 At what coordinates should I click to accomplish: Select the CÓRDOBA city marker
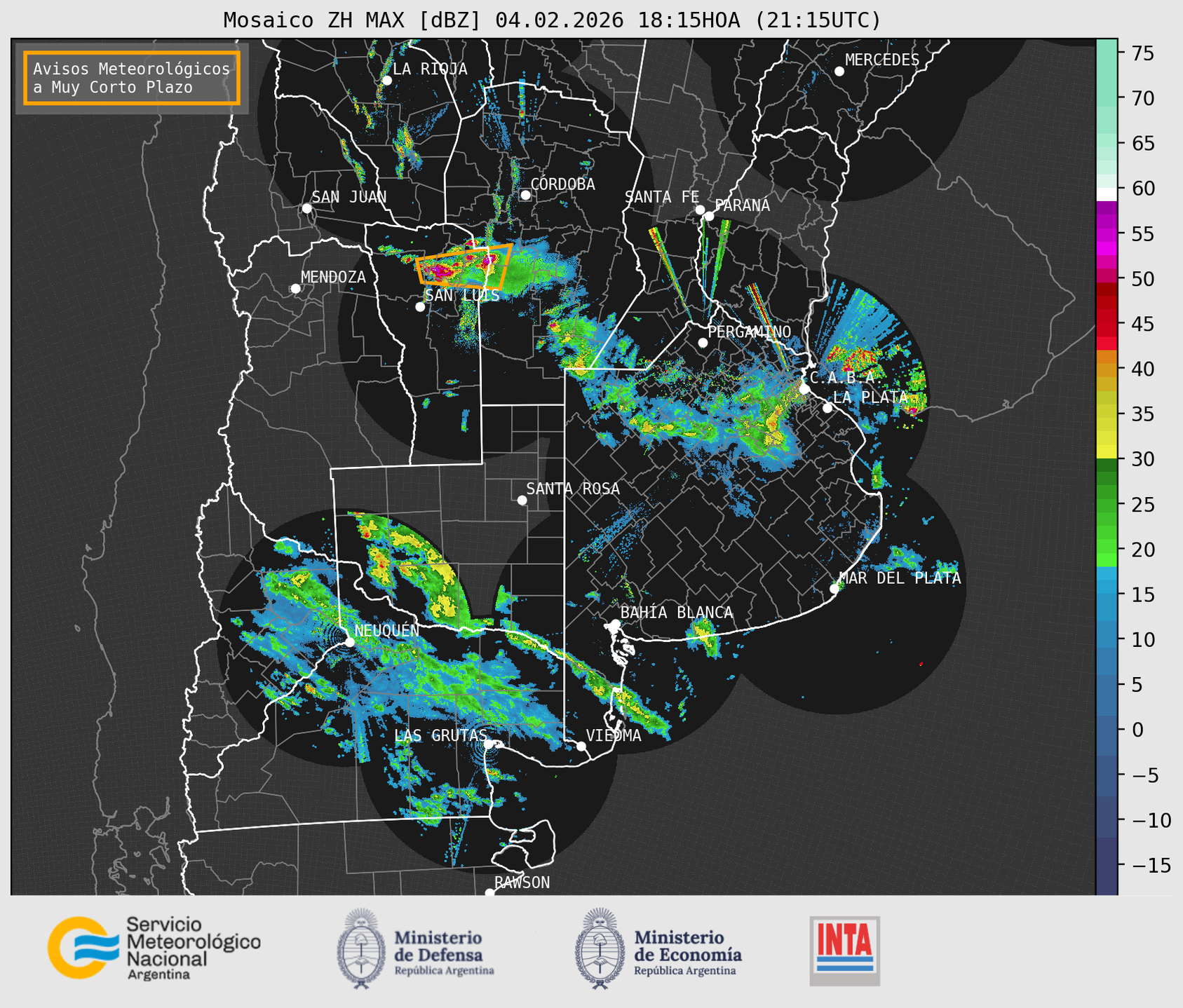tap(525, 195)
